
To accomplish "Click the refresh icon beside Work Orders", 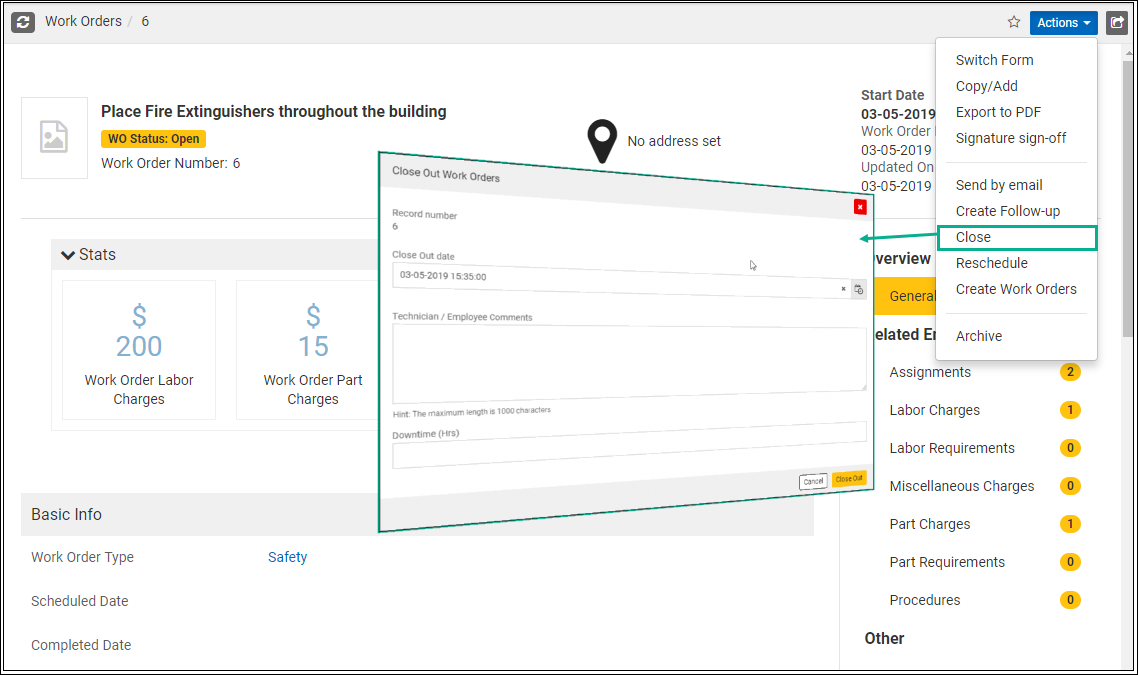I will pyautogui.click(x=23, y=22).
